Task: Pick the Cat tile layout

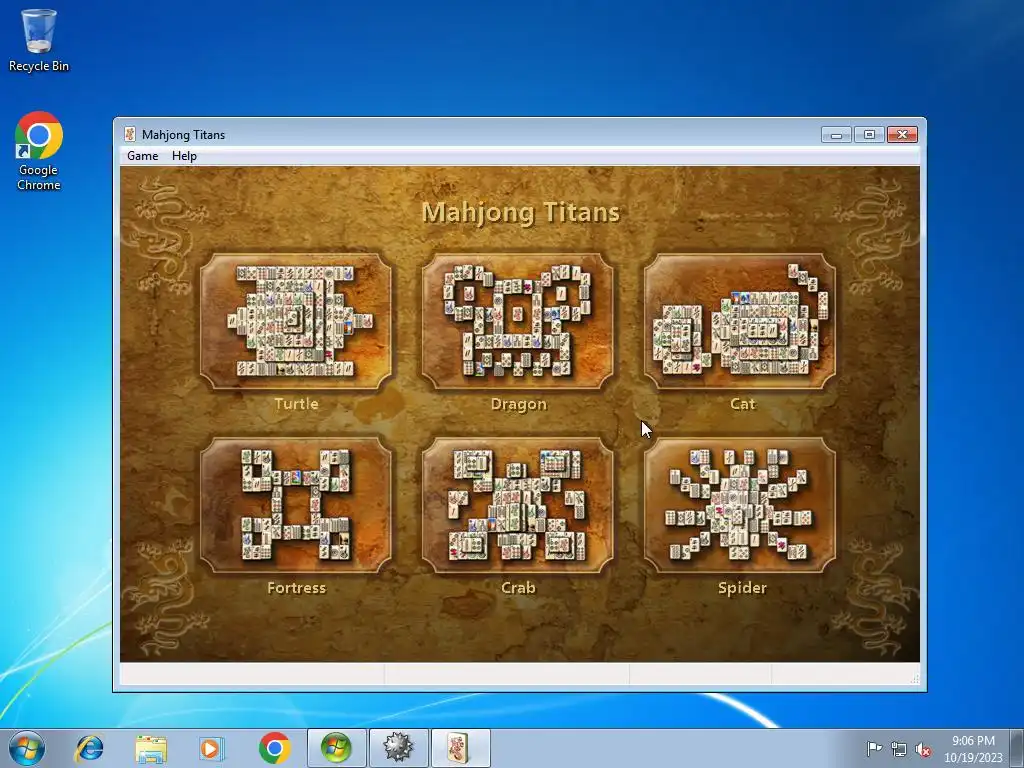Action: (740, 321)
